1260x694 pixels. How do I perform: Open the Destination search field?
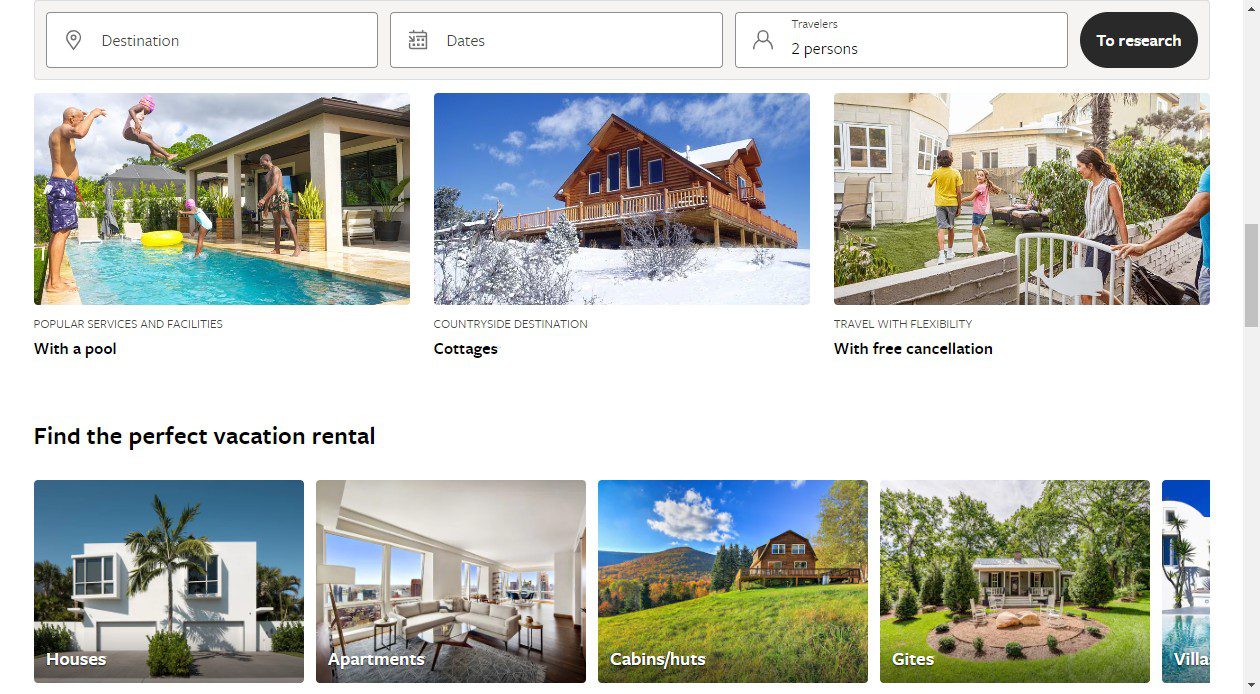(x=212, y=40)
